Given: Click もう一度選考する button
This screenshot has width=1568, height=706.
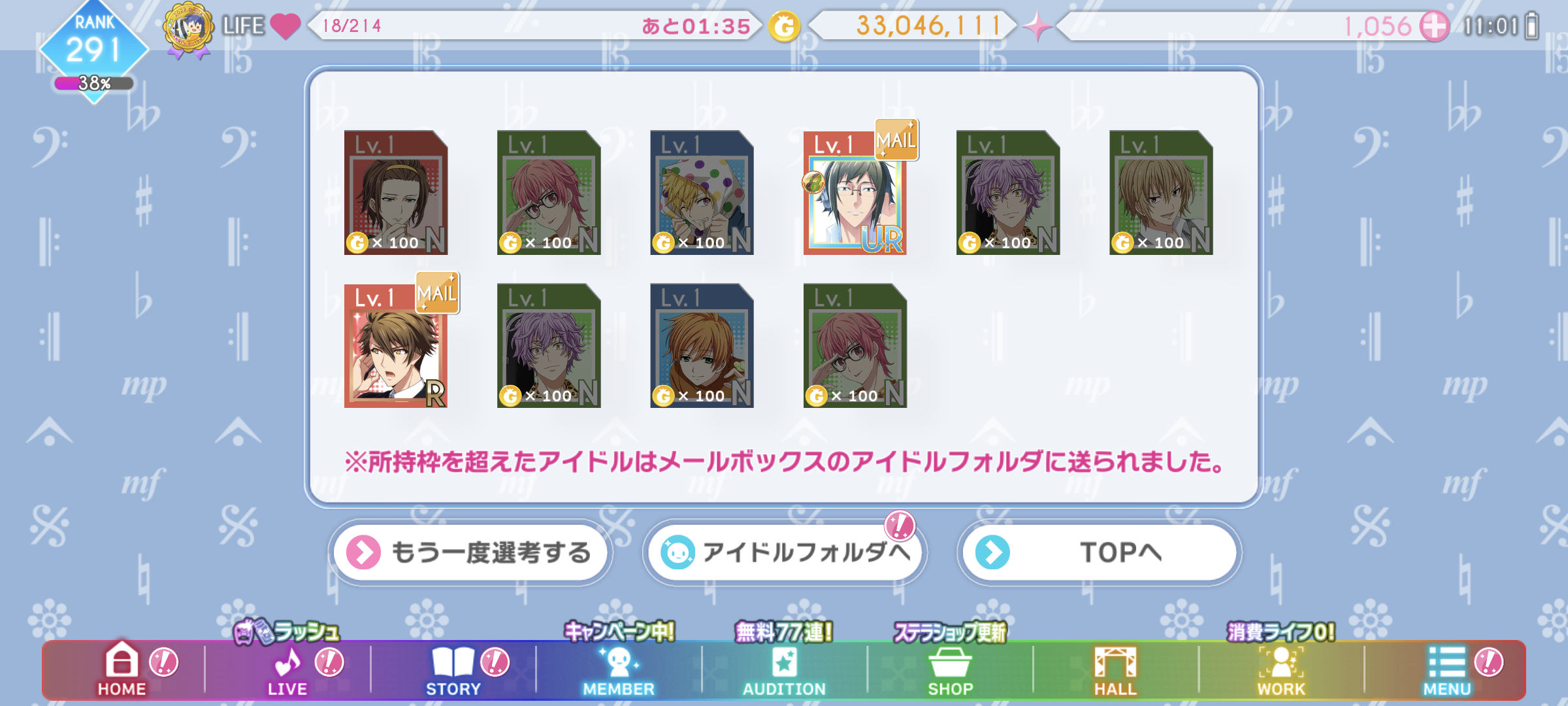Looking at the screenshot, I should click(470, 552).
